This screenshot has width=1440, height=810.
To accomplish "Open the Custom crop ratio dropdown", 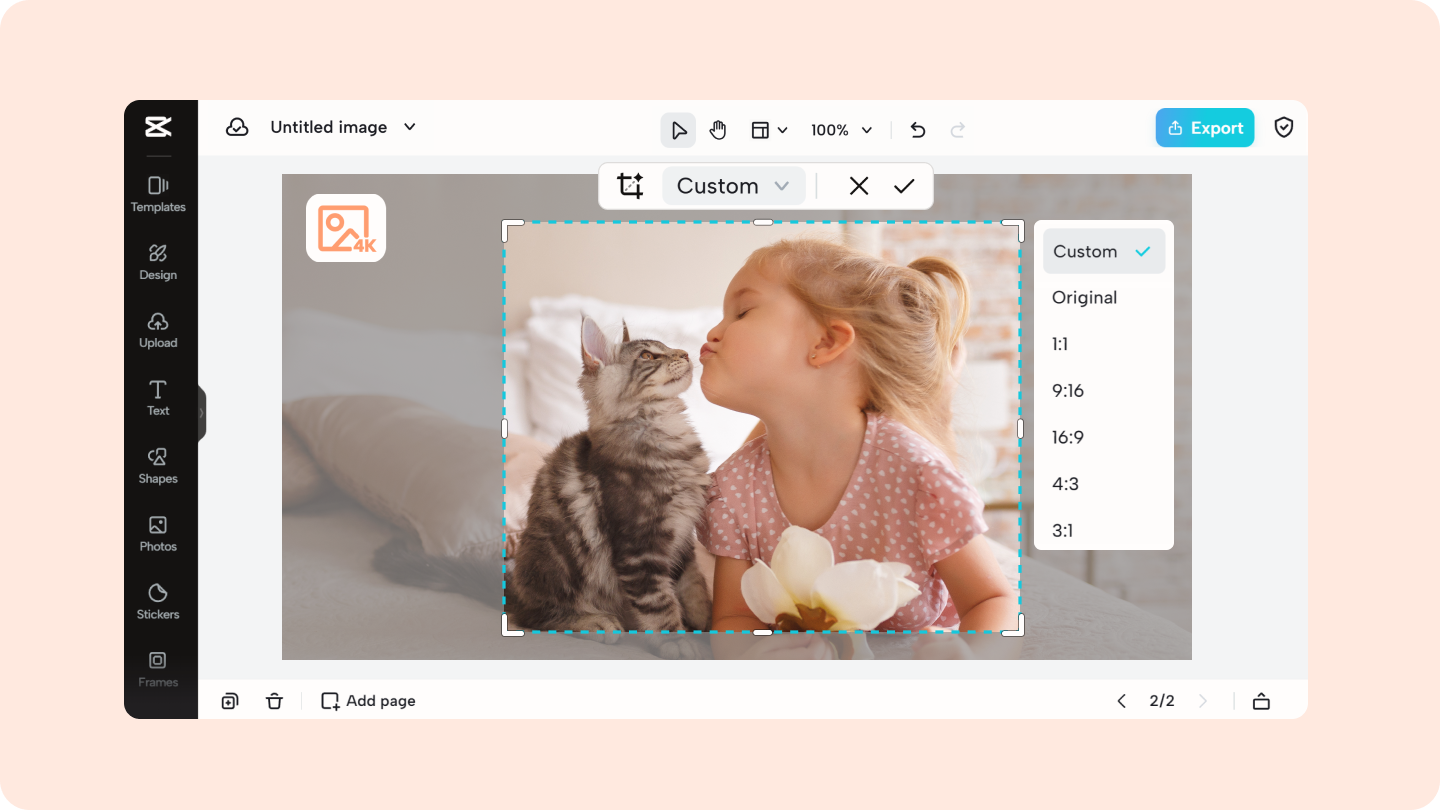I will (x=733, y=186).
